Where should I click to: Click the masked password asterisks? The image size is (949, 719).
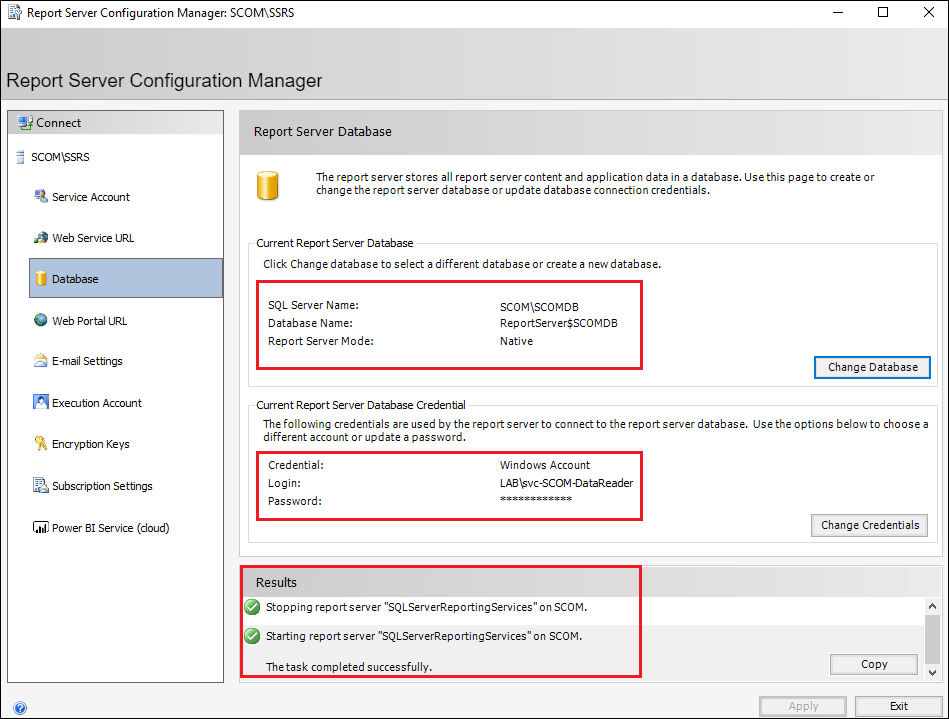(x=536, y=499)
